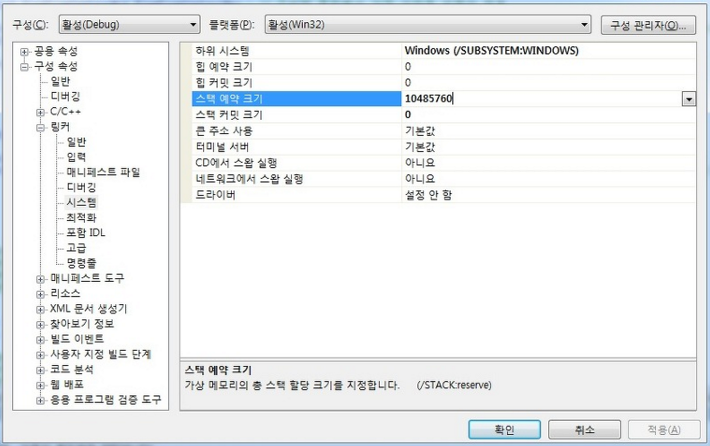Open the 플랫폼 platform dropdown
The width and height of the screenshot is (710, 446).
[x=427, y=24]
